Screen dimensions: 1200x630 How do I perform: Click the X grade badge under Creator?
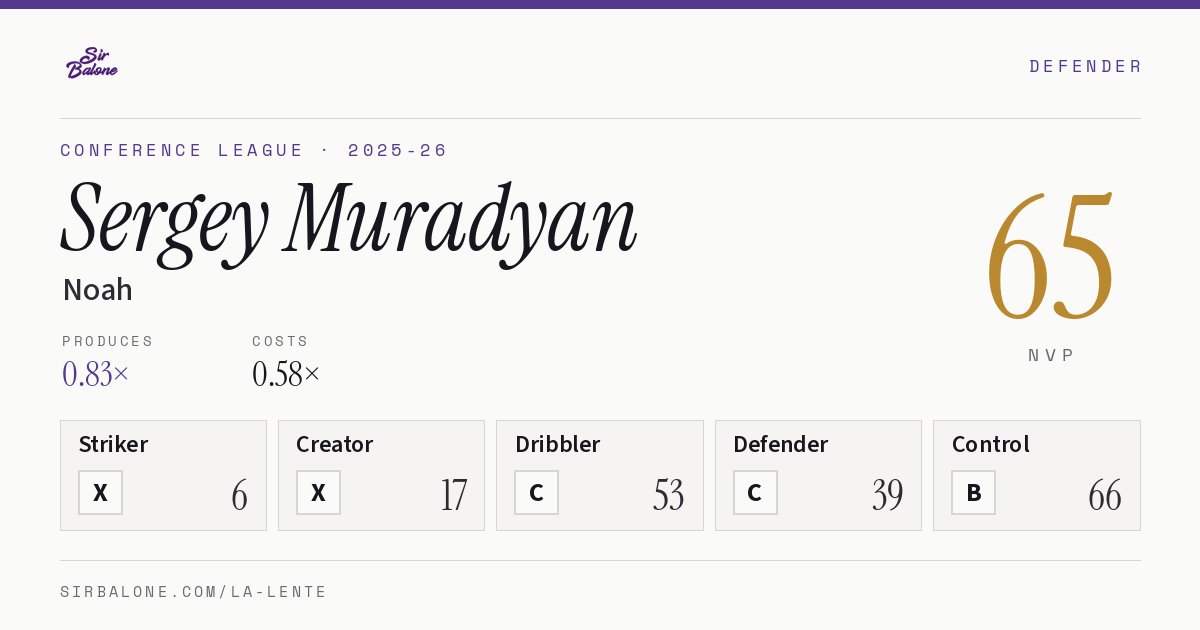click(318, 493)
